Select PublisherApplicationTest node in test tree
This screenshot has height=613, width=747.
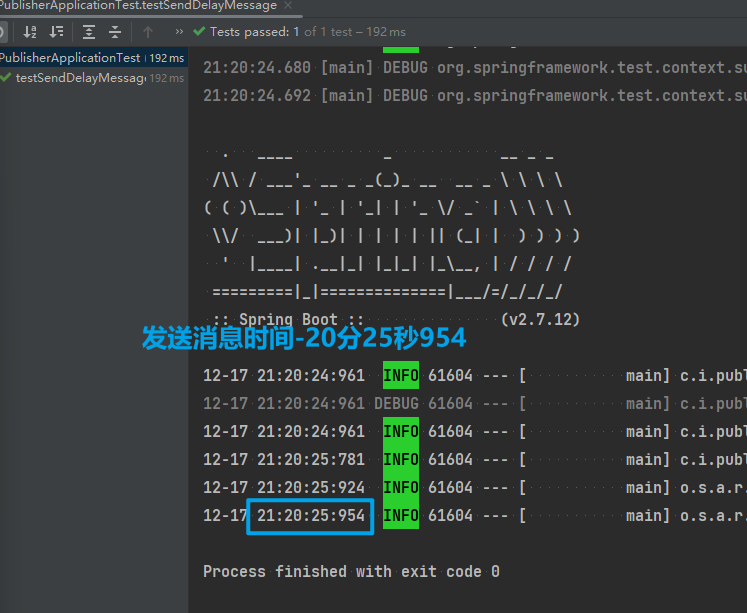70,58
